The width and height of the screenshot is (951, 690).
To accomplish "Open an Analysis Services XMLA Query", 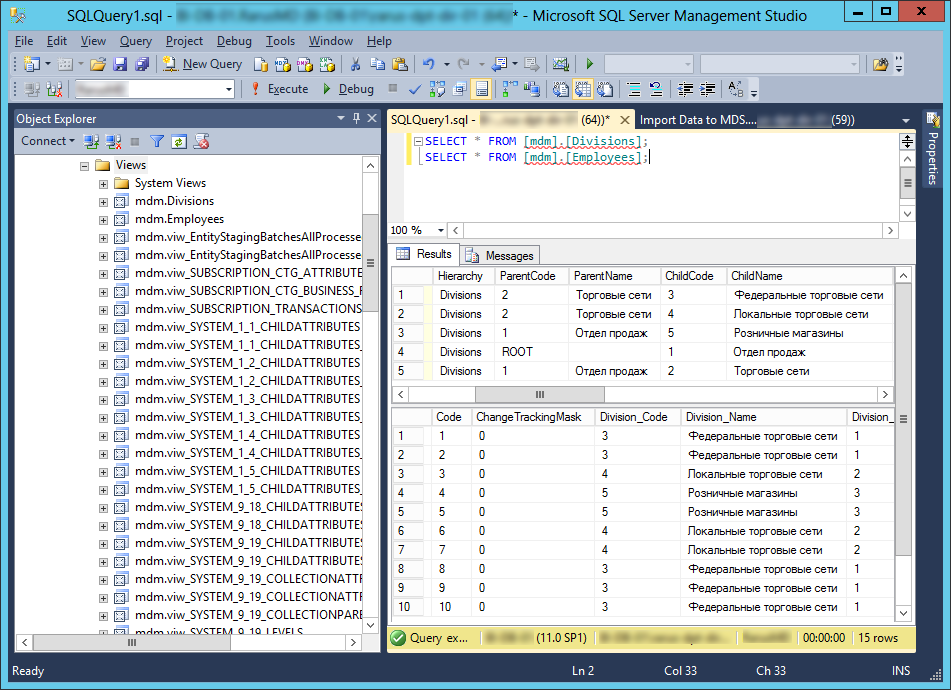I will click(327, 64).
